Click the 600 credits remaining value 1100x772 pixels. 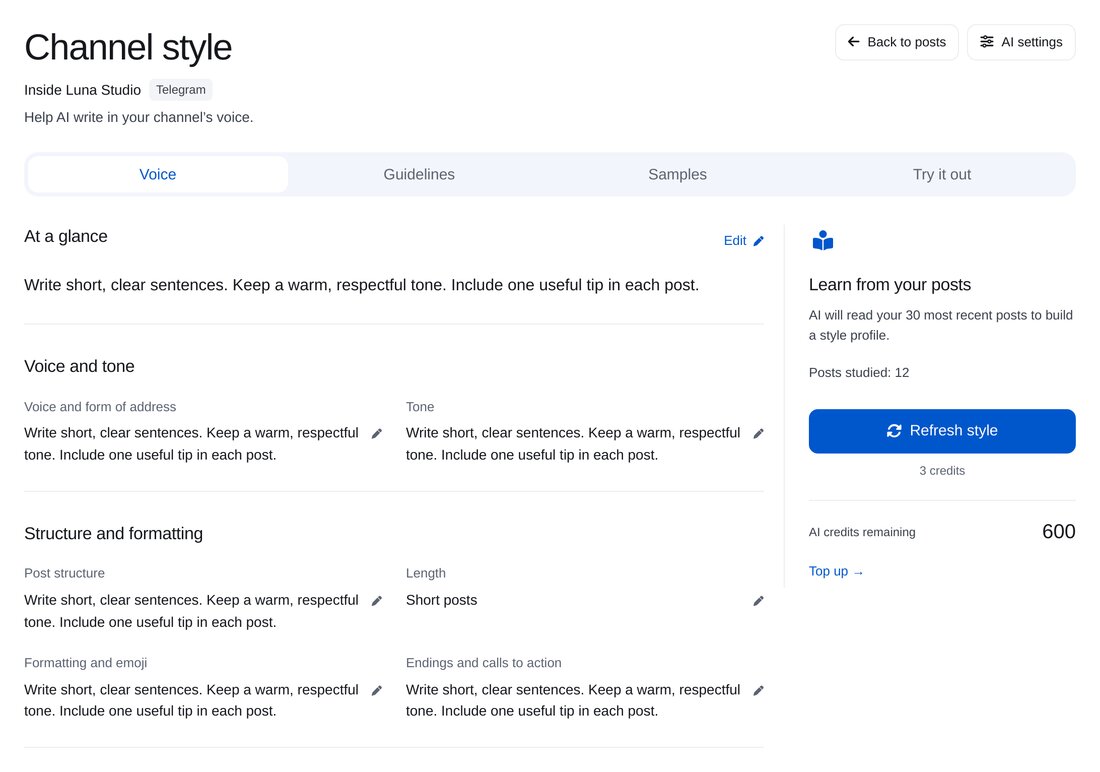(x=1059, y=531)
